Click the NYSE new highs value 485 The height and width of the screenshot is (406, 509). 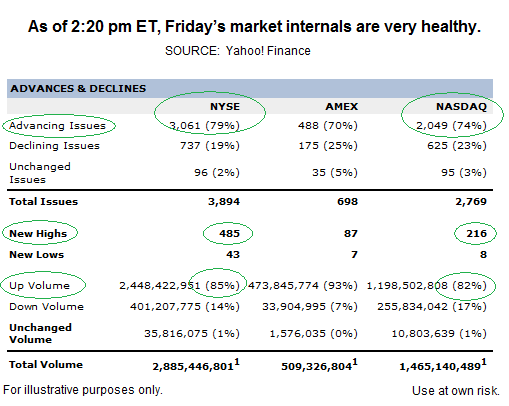(229, 233)
